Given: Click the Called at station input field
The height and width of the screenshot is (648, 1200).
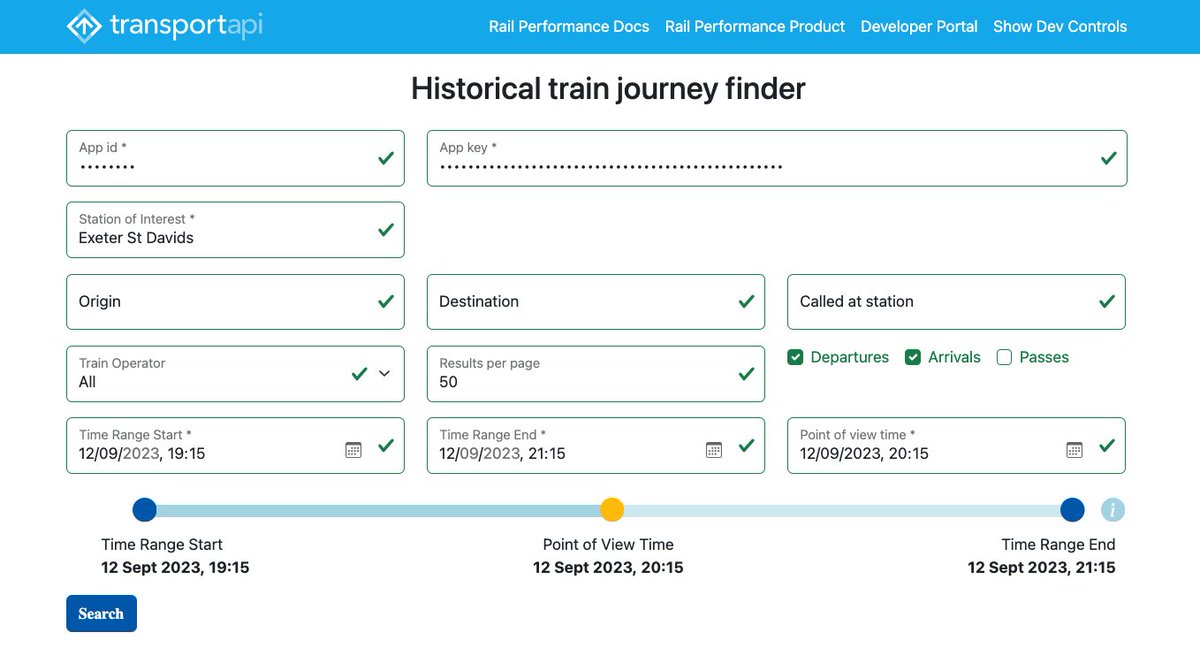Looking at the screenshot, I should tap(956, 302).
